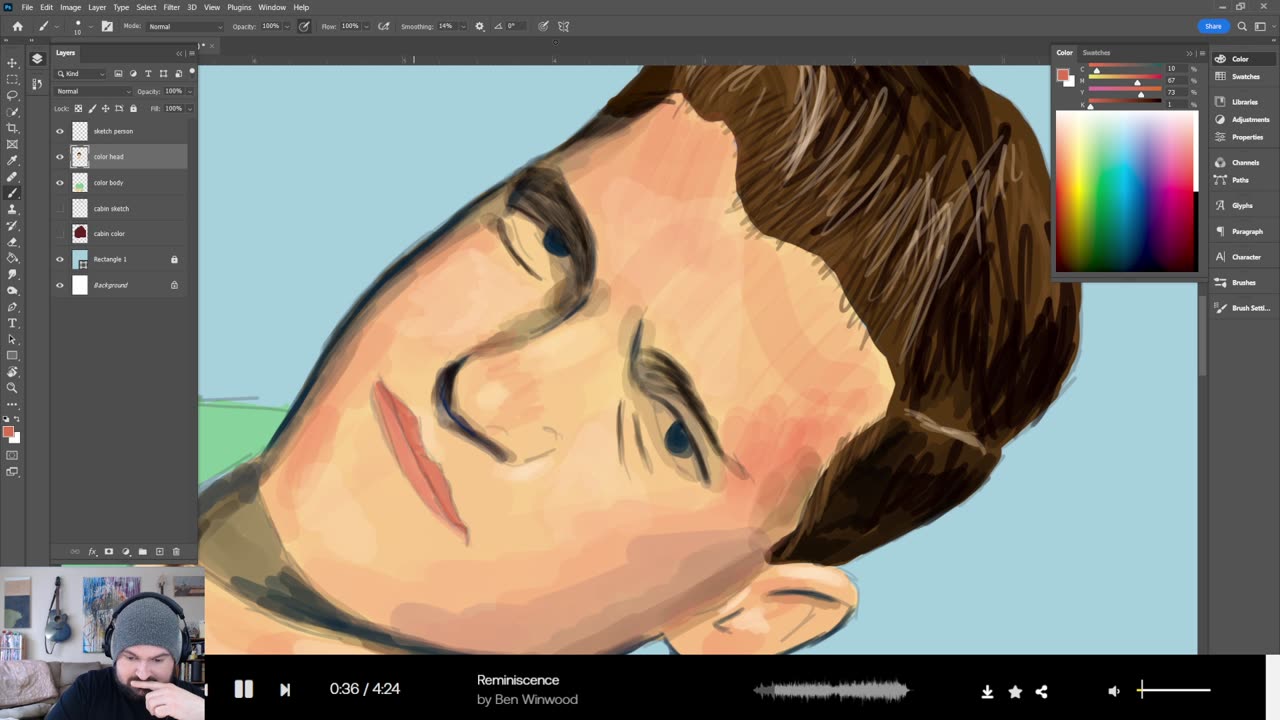Add a layer mask in Layers panel

pos(109,551)
